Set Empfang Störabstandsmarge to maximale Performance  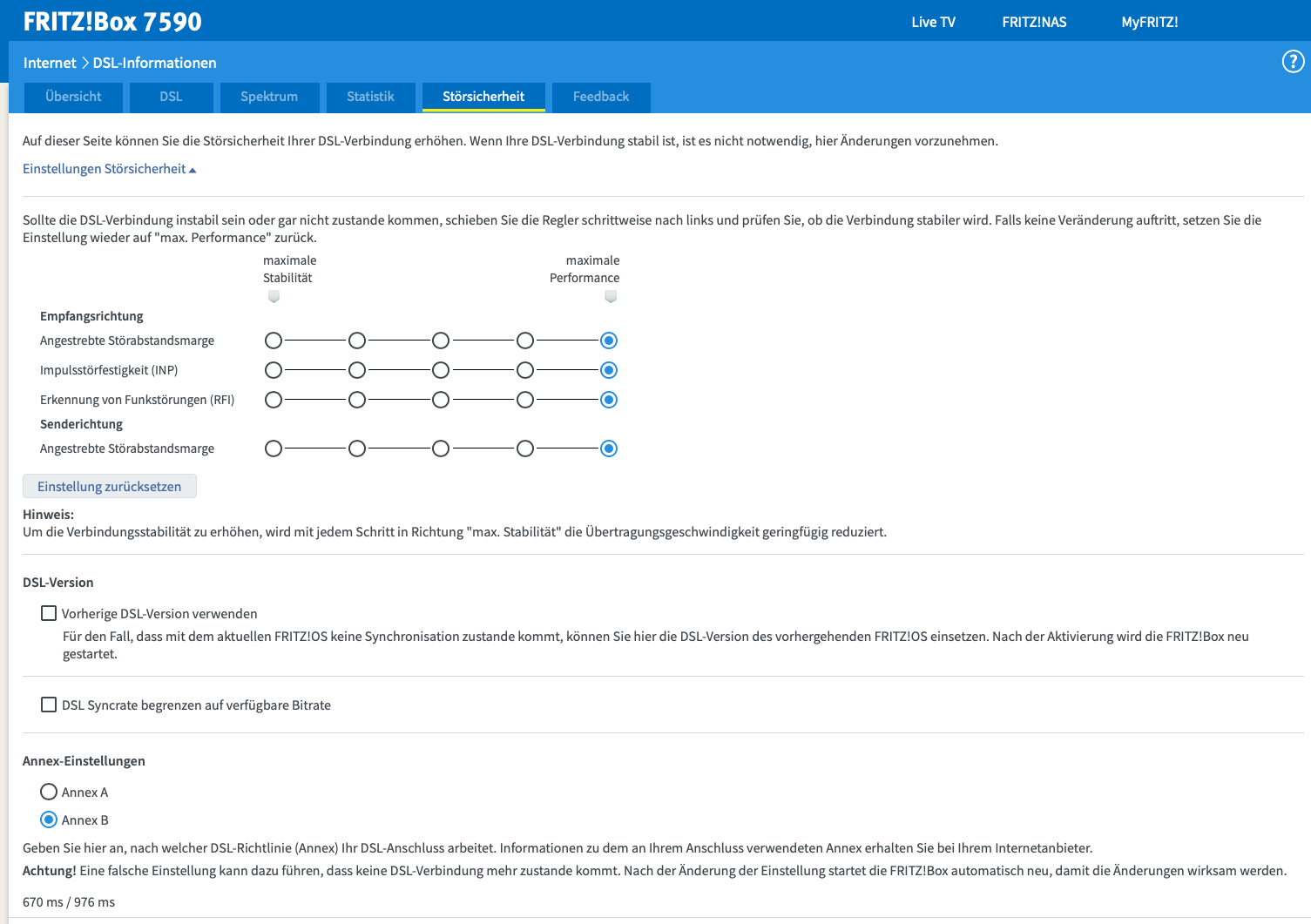pyautogui.click(x=609, y=341)
